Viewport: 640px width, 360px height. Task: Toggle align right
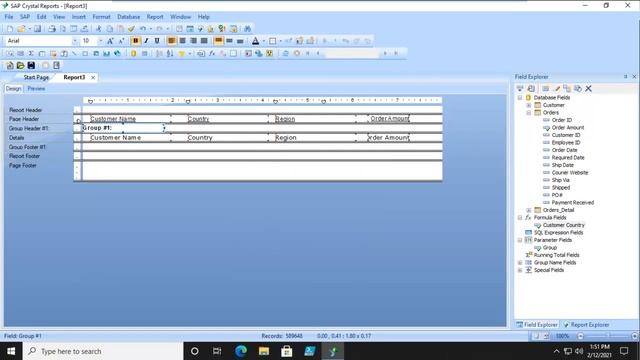(193, 41)
